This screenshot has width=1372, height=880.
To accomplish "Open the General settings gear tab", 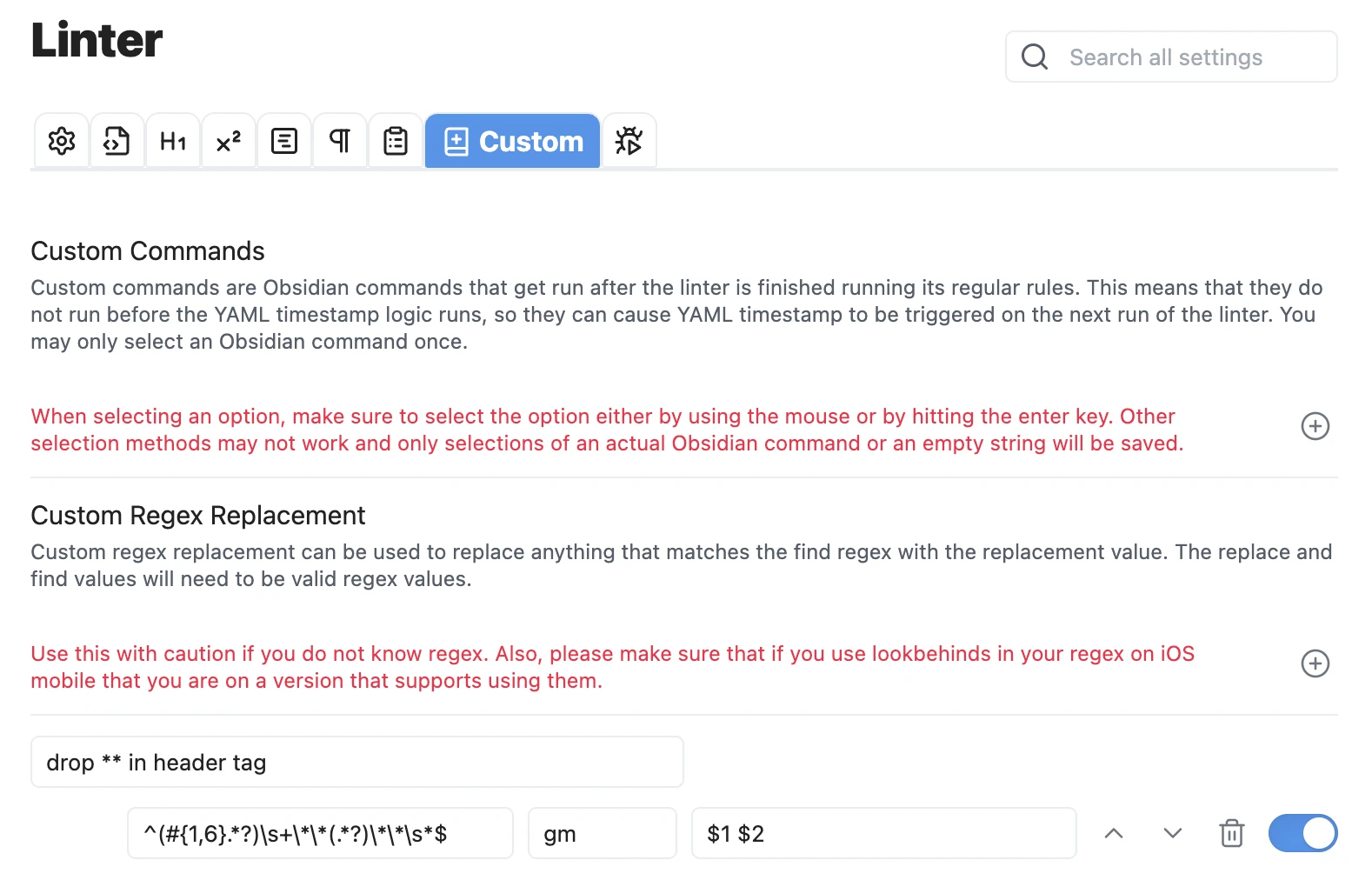I will pos(62,141).
